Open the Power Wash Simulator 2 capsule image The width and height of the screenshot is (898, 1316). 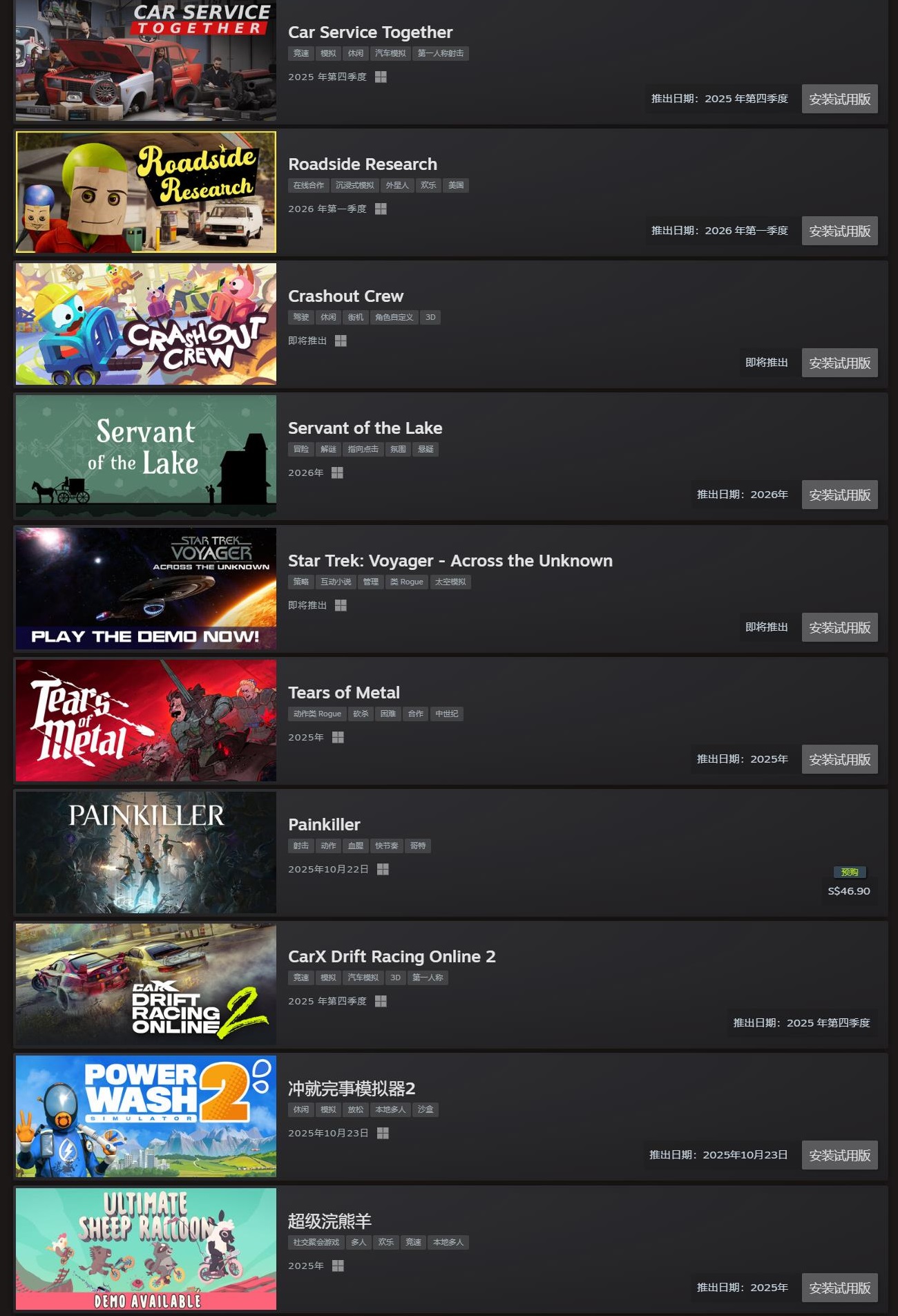point(146,1116)
